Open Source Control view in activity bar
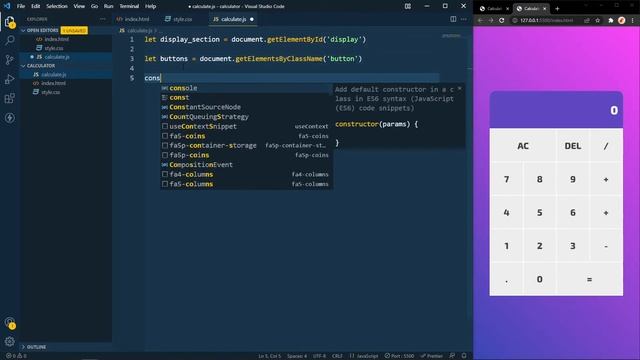640x360 pixels. click(10, 60)
